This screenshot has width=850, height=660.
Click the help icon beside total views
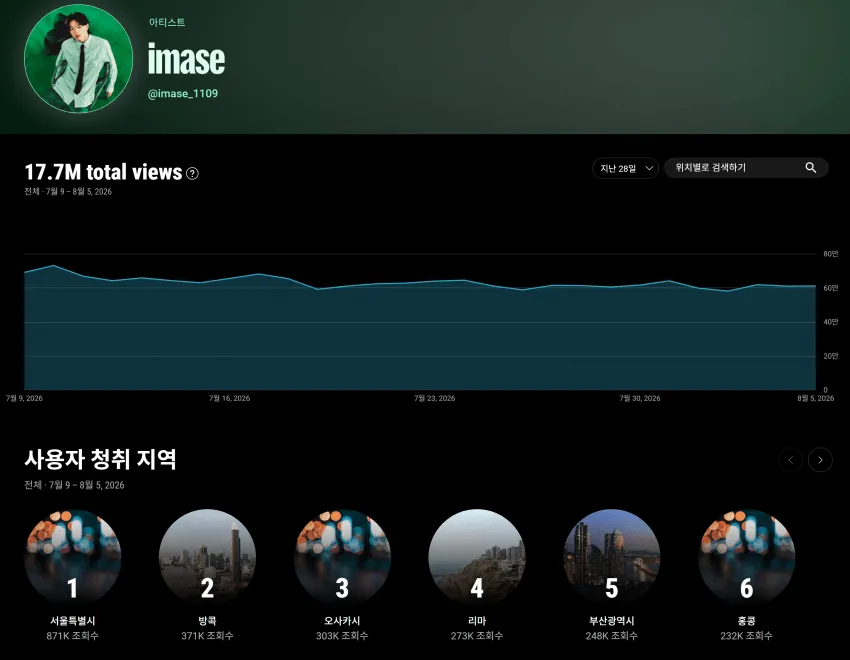pyautogui.click(x=192, y=173)
